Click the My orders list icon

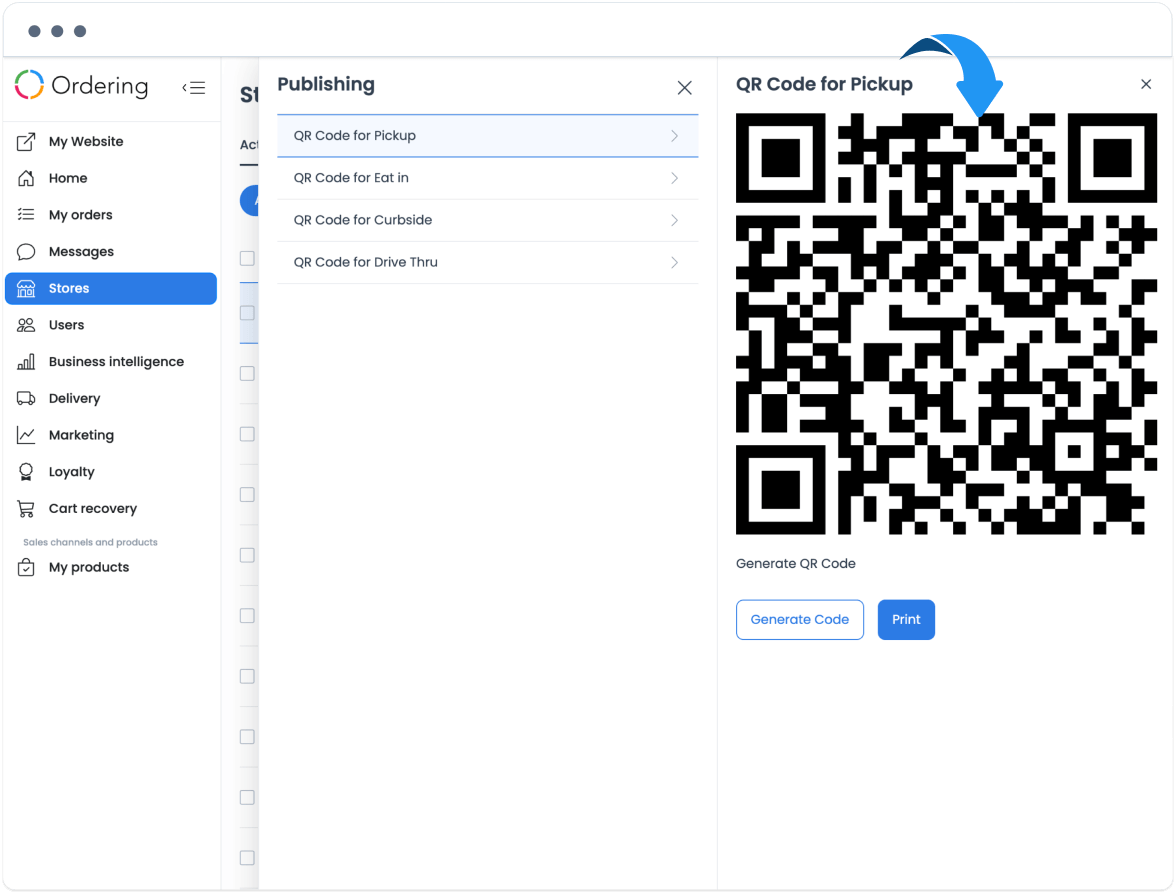coord(26,215)
